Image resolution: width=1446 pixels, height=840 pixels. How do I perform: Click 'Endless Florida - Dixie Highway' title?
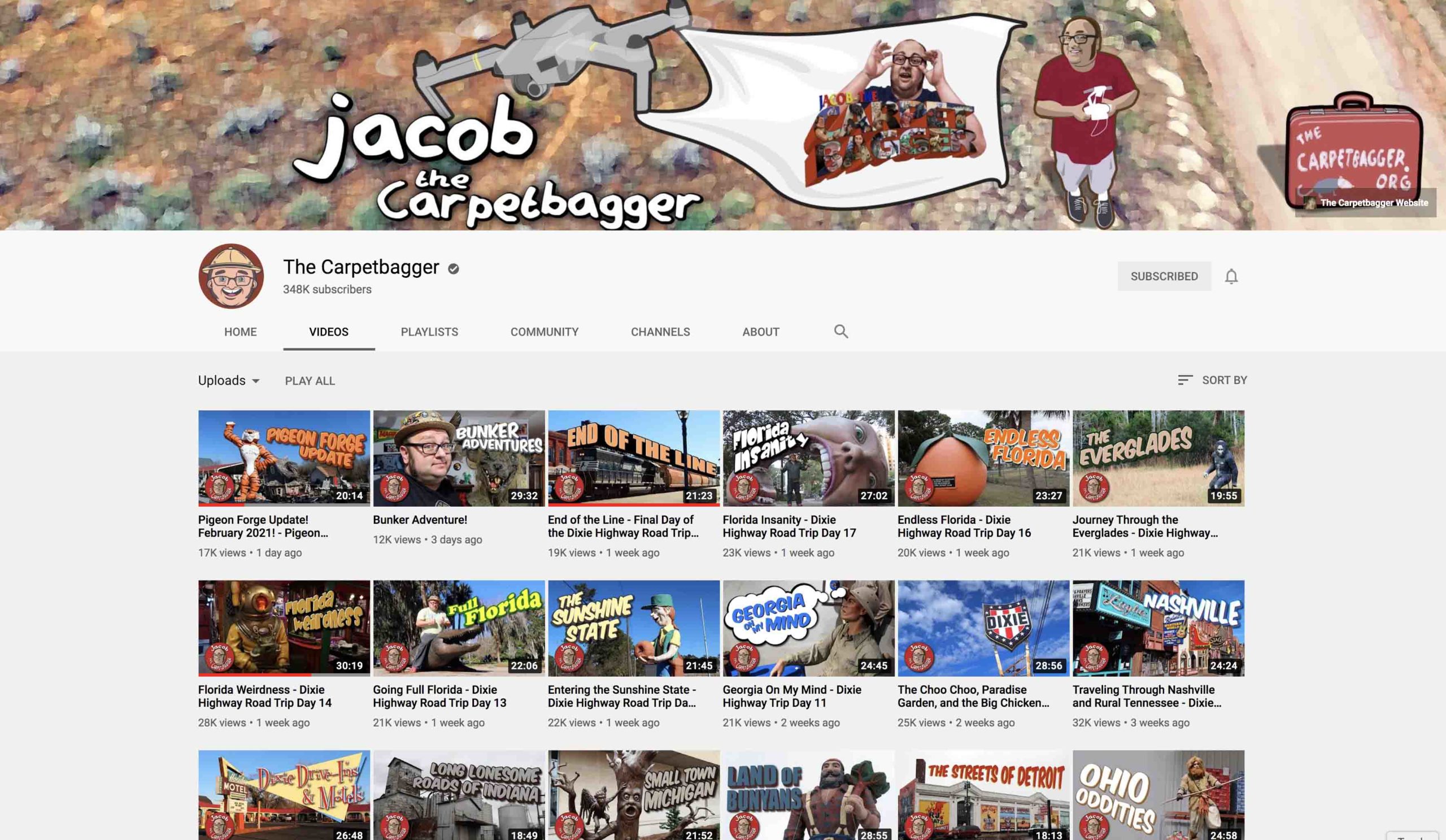tap(965, 526)
